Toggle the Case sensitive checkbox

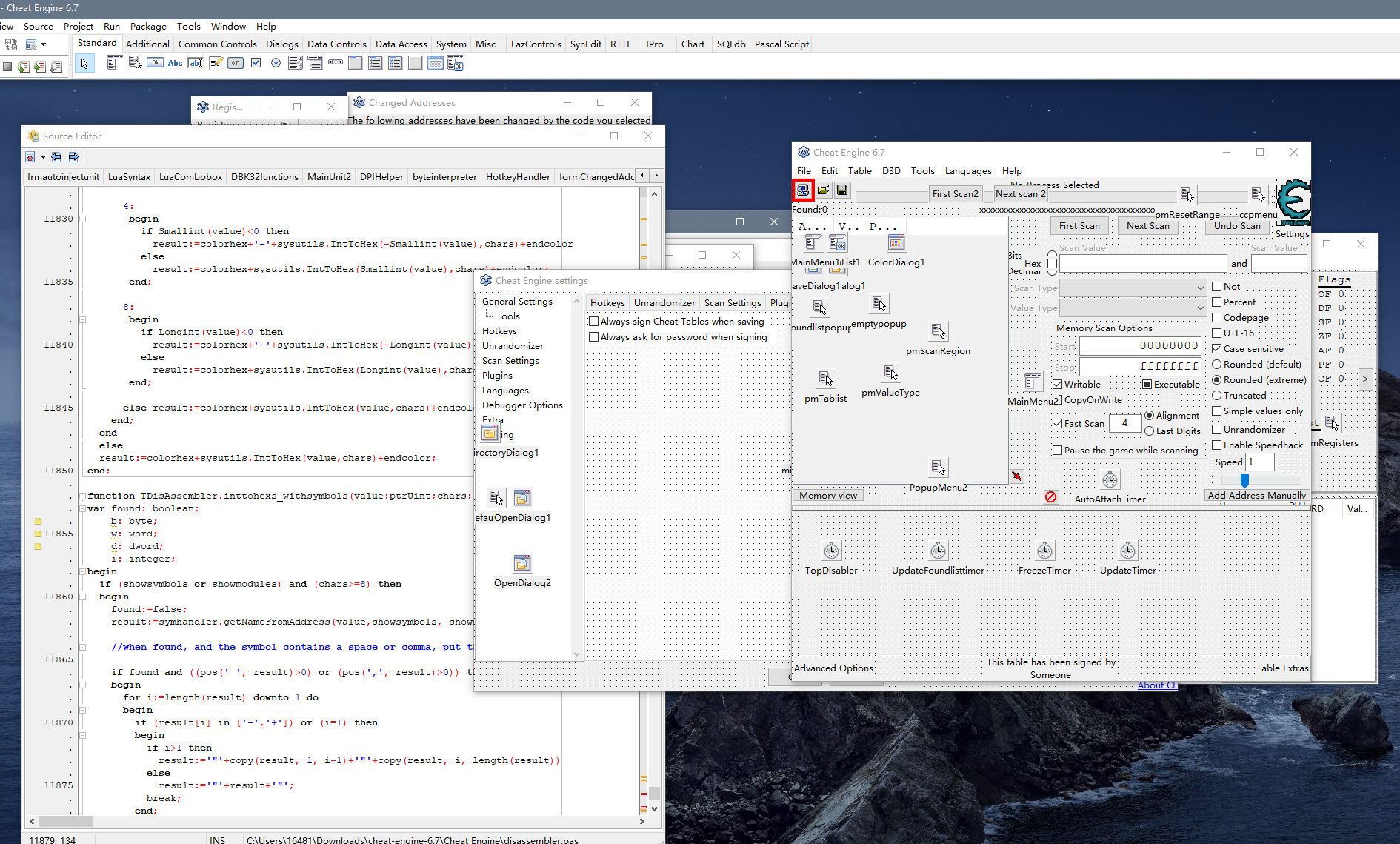1217,349
